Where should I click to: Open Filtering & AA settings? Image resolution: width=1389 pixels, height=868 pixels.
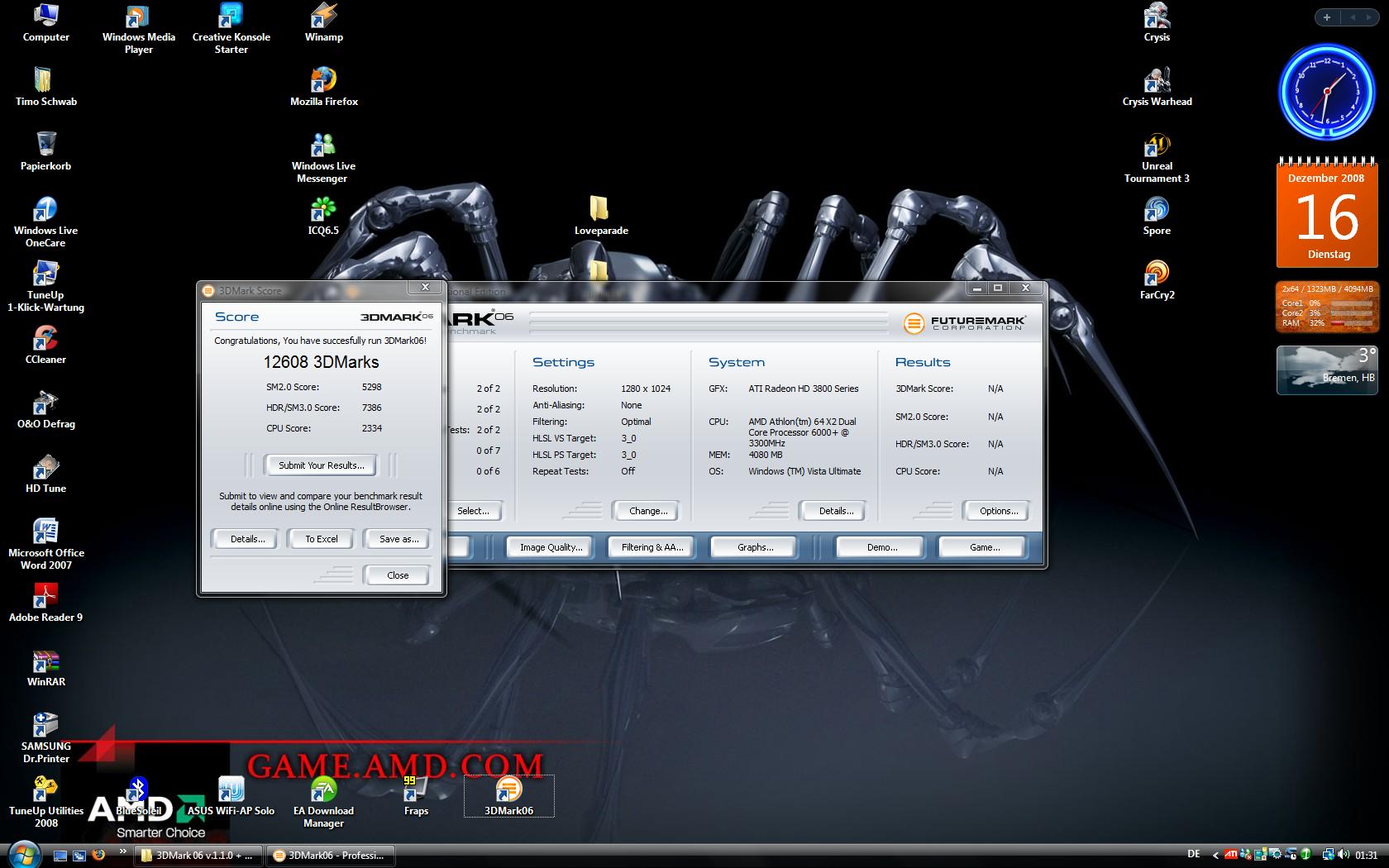(x=652, y=547)
